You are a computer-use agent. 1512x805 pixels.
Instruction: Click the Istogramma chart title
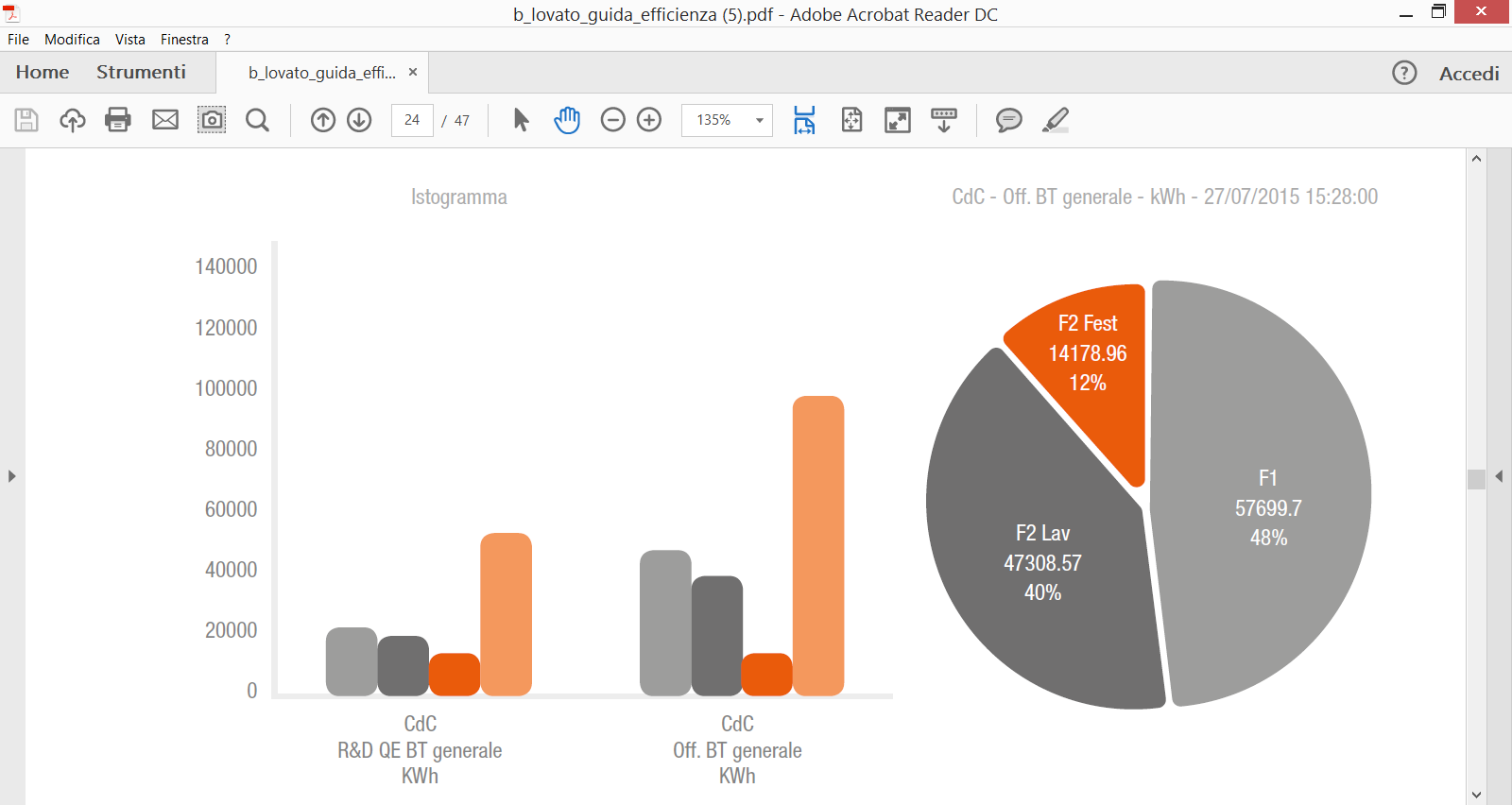pos(459,197)
